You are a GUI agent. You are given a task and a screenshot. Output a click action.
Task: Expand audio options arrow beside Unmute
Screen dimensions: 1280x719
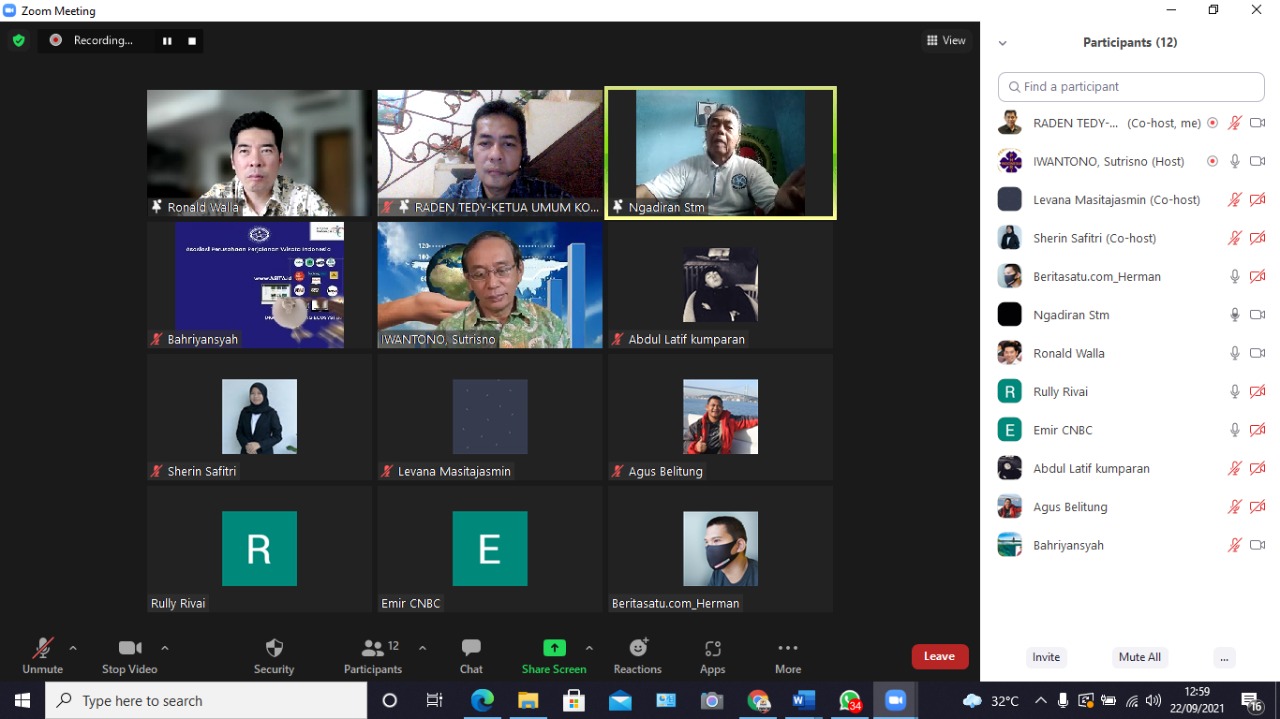(x=73, y=648)
